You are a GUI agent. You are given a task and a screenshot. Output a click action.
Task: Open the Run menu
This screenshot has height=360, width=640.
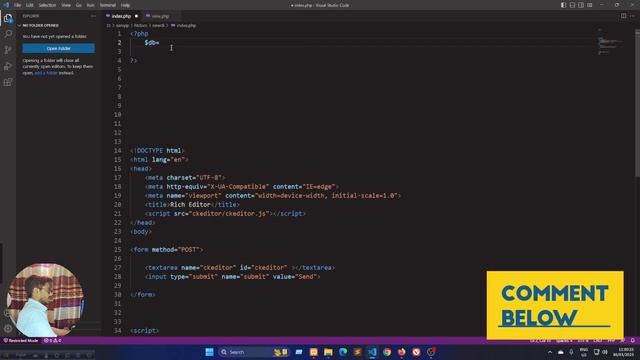[91, 5]
